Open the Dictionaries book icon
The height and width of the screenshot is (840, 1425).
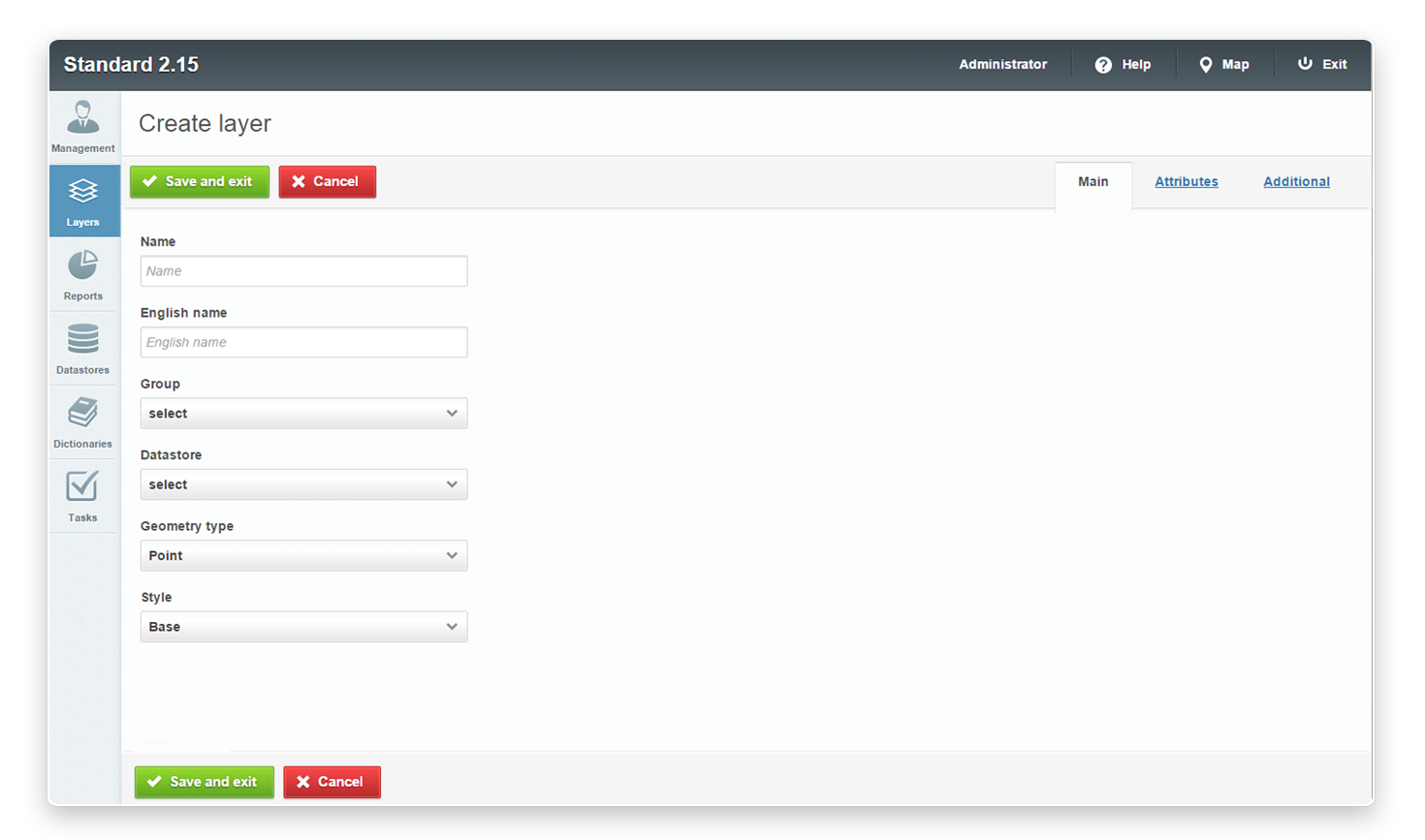click(x=83, y=413)
